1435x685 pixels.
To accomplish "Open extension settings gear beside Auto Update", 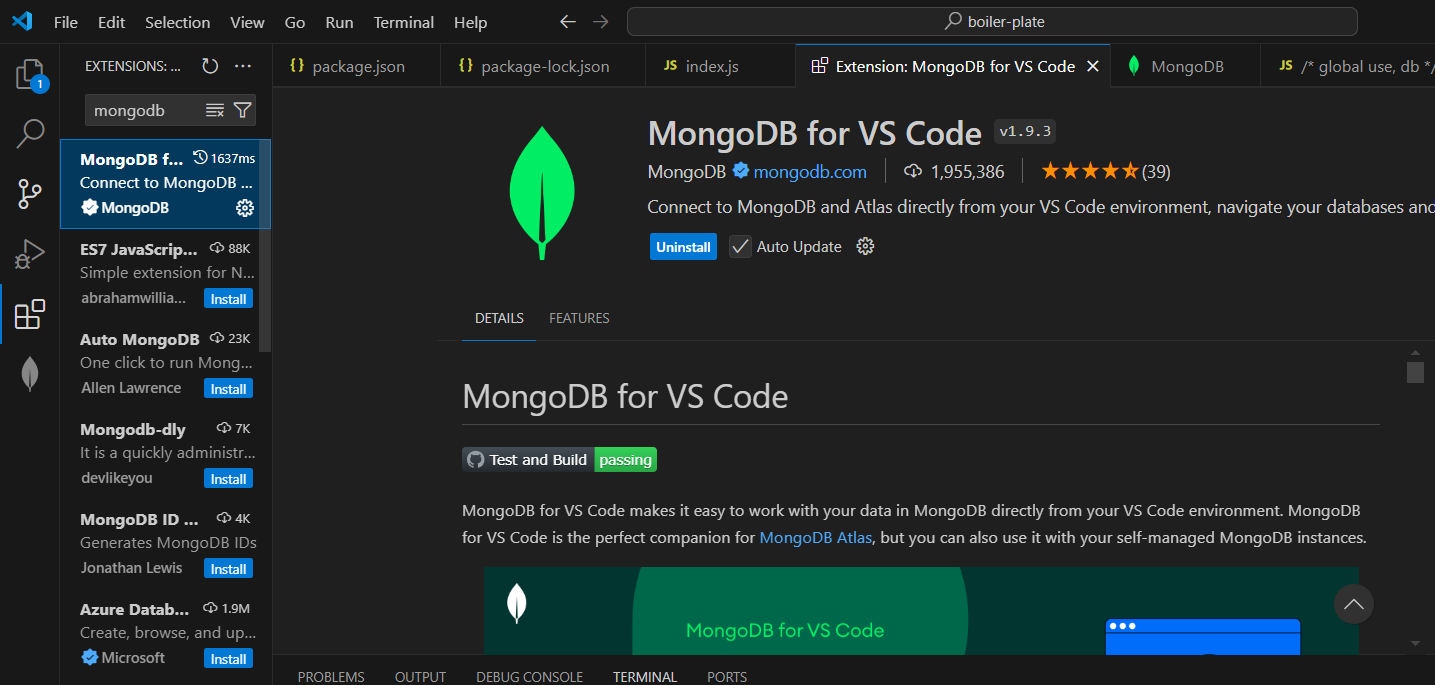I will click(x=866, y=246).
